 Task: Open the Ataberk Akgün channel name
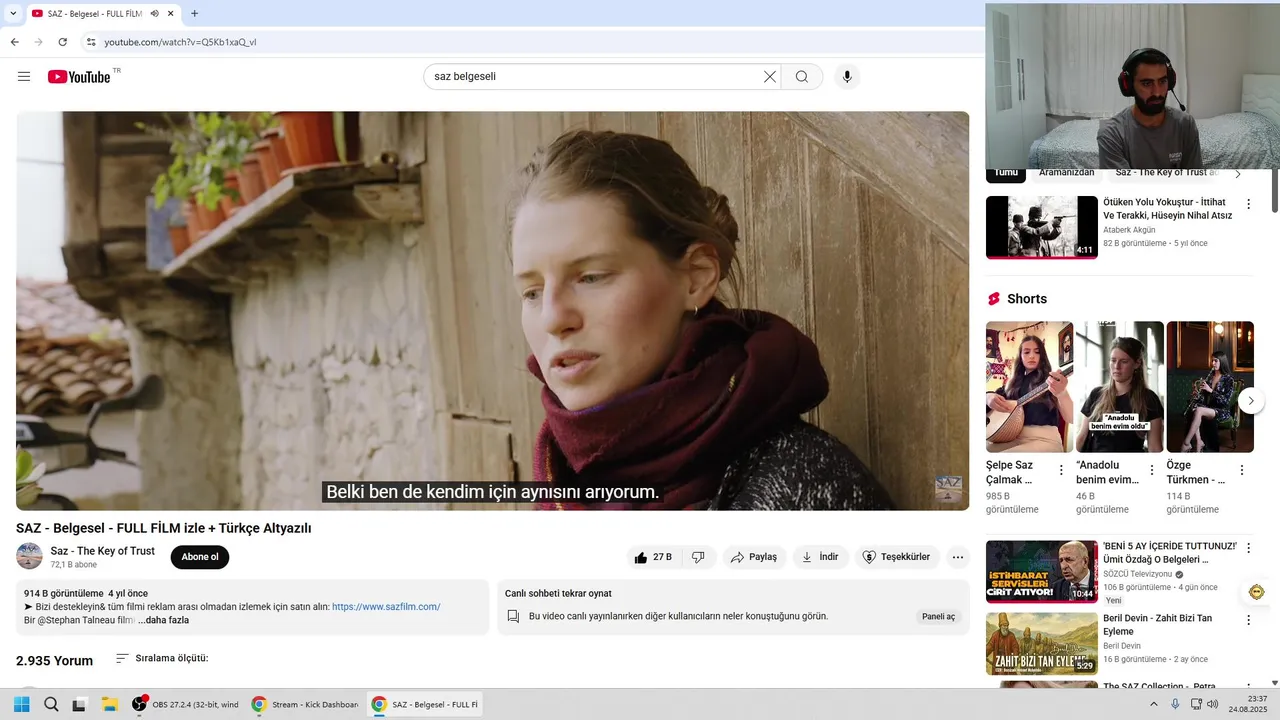click(x=1129, y=230)
